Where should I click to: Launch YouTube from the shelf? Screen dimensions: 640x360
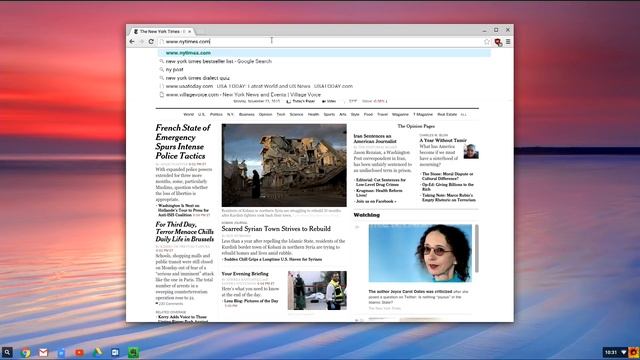tap(79, 352)
